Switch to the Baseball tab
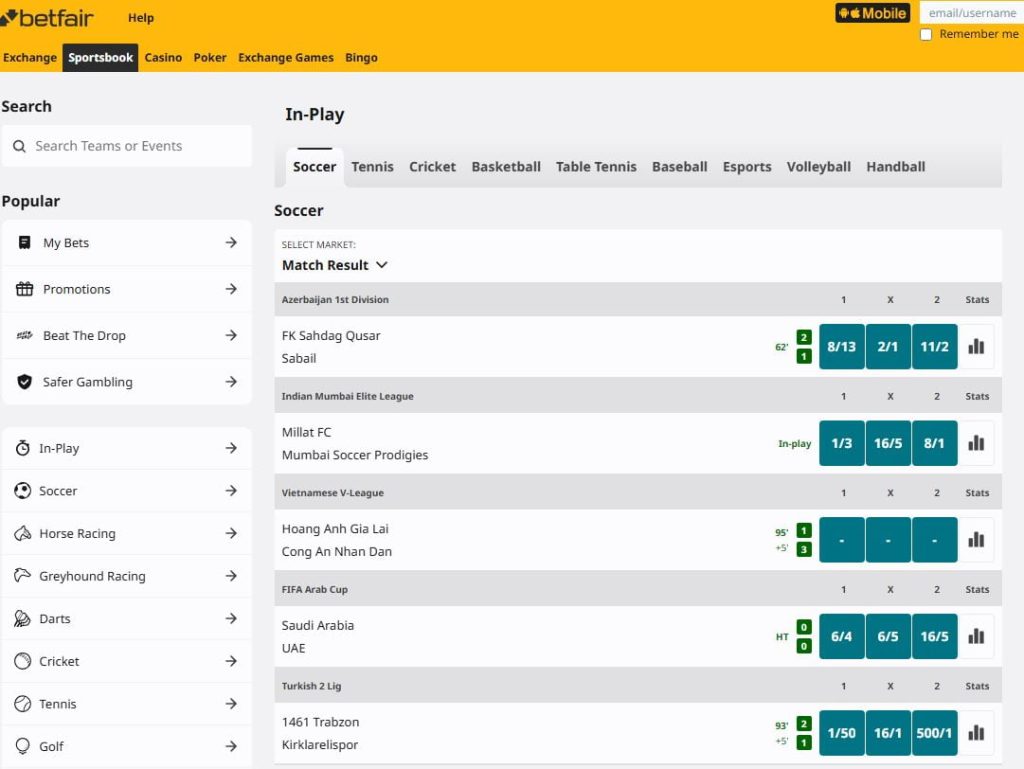 coord(680,167)
